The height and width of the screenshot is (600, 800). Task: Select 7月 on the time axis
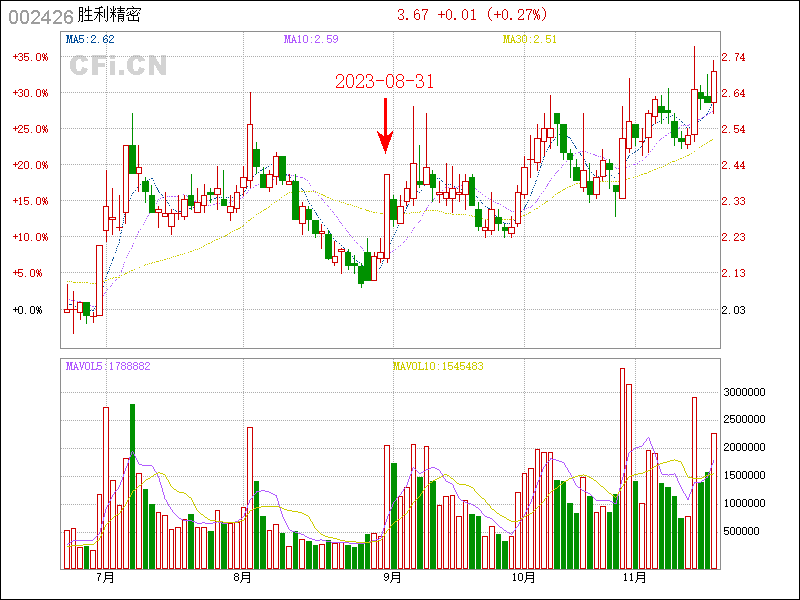click(103, 577)
